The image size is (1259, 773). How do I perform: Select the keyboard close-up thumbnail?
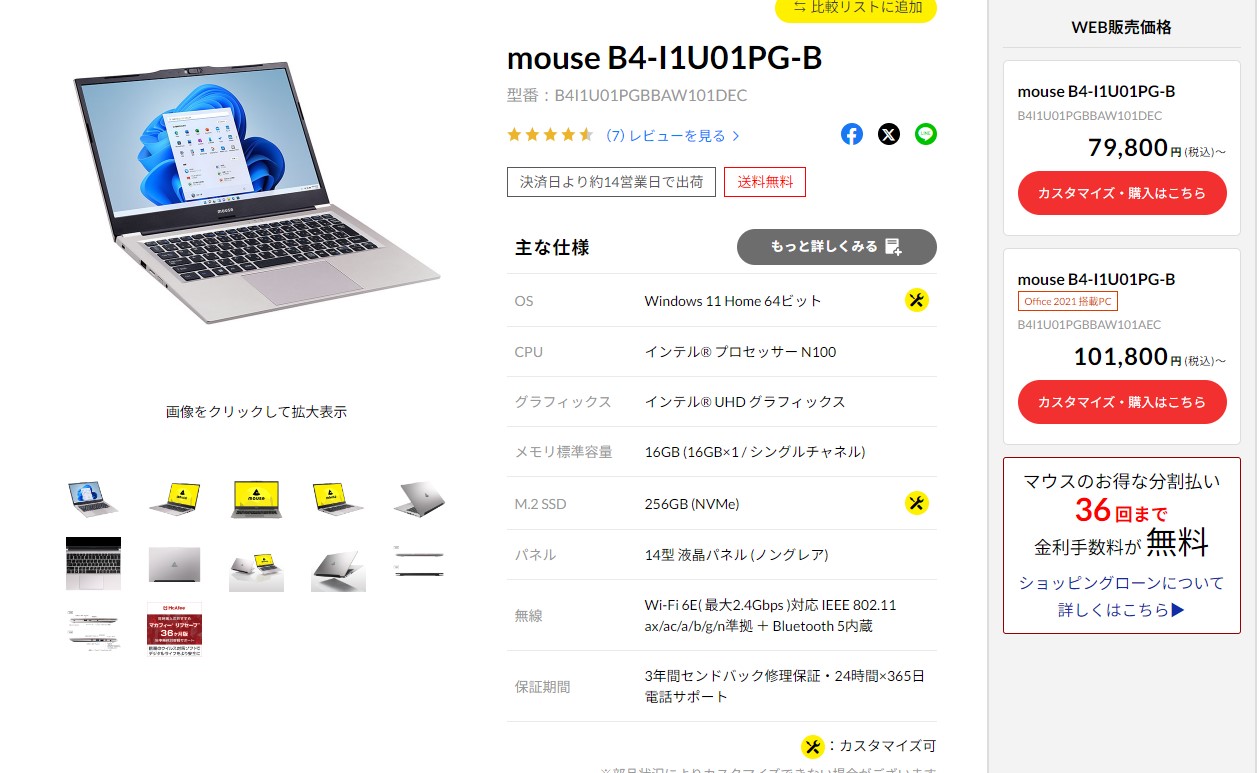click(x=93, y=564)
